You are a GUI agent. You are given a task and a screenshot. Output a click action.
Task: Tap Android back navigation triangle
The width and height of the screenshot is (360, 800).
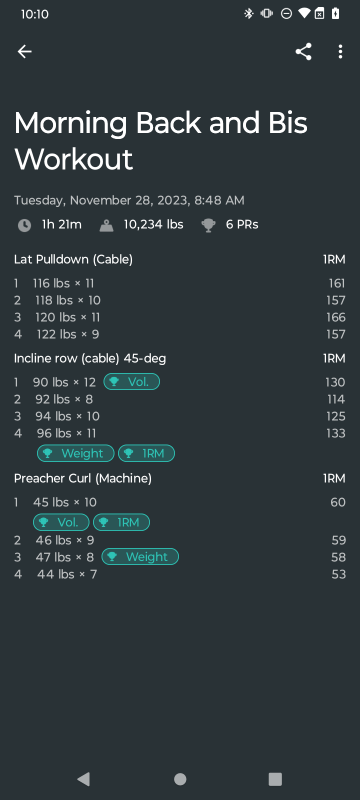click(x=84, y=779)
